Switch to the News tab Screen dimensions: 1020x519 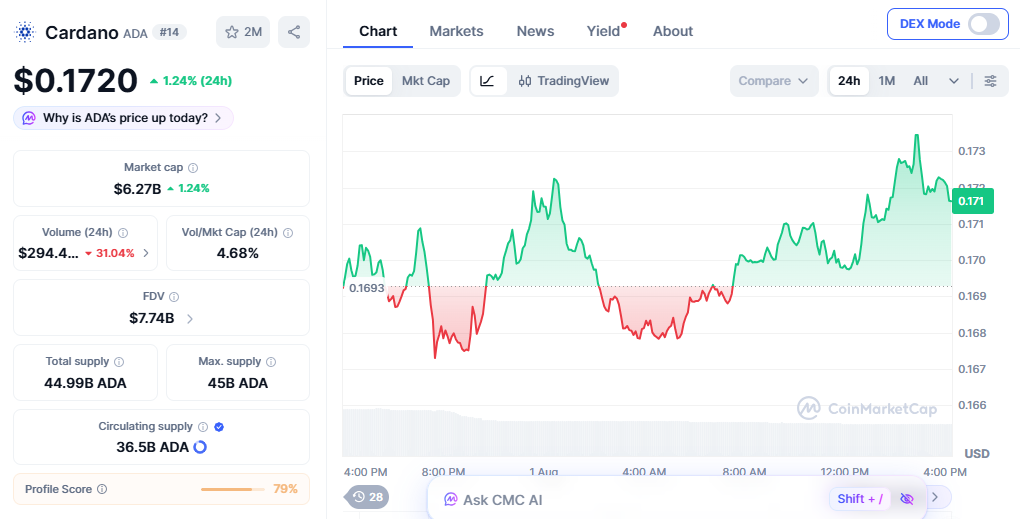[x=535, y=31]
